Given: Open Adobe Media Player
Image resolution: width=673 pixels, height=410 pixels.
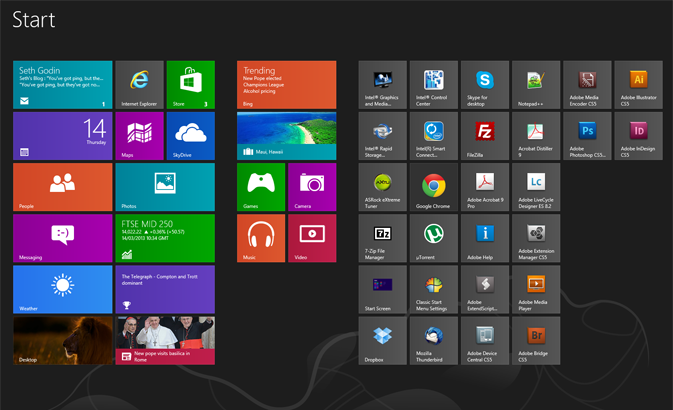Looking at the screenshot, I should [x=536, y=289].
